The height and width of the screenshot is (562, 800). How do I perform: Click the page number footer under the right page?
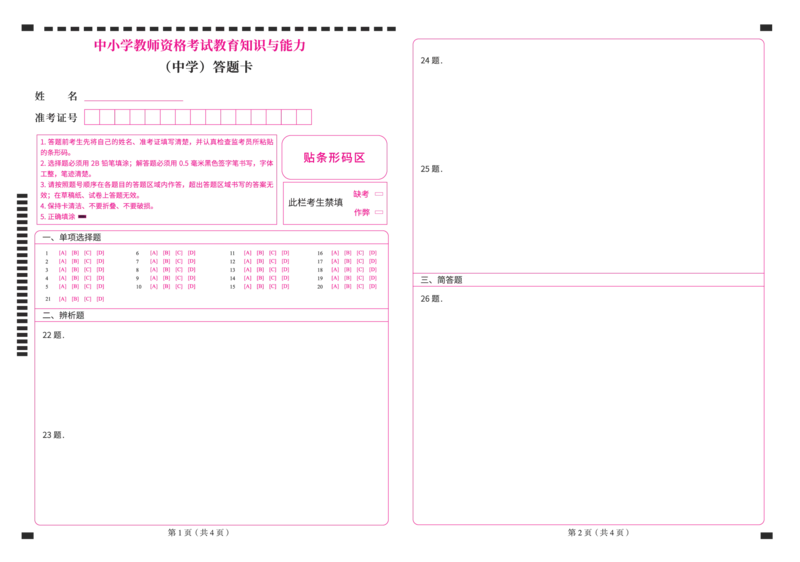pyautogui.click(x=595, y=537)
